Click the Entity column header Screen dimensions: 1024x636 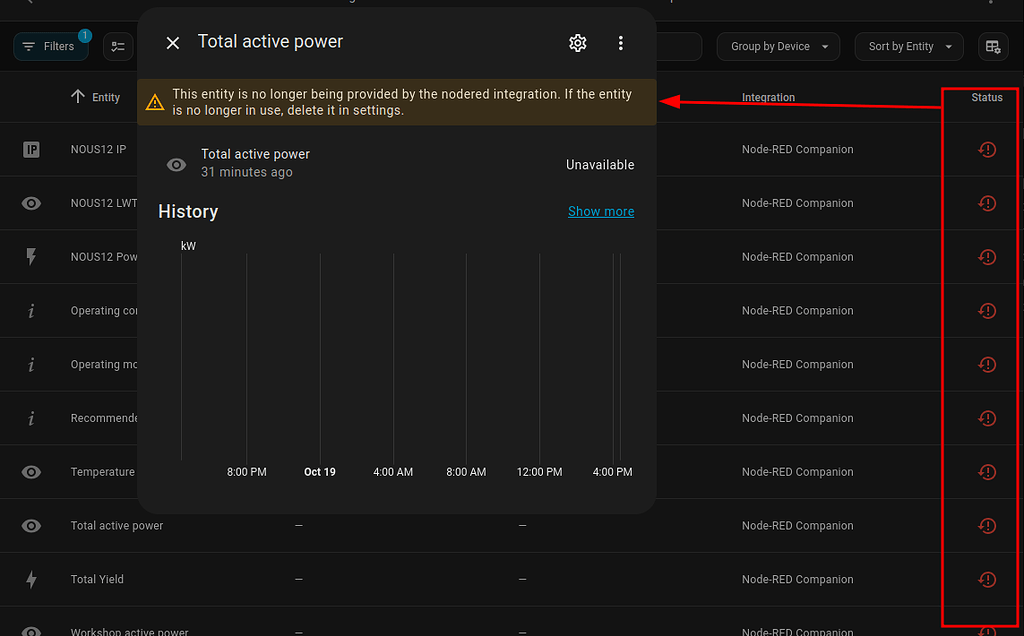[x=103, y=96]
